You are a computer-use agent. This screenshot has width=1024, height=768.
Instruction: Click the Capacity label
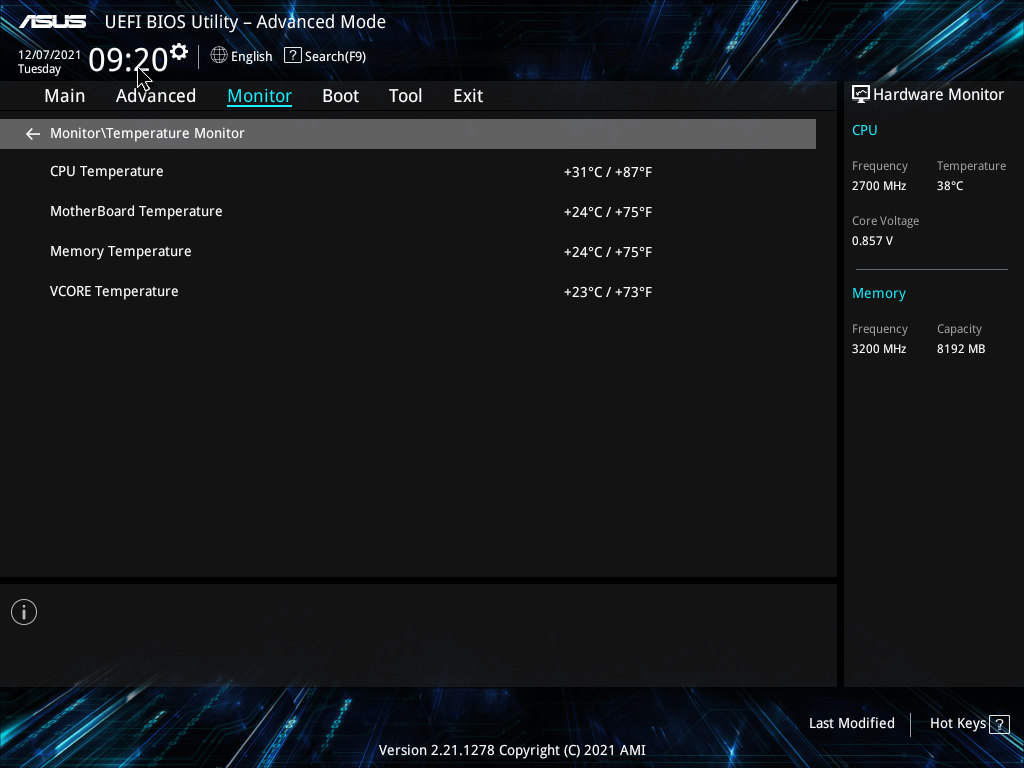959,329
